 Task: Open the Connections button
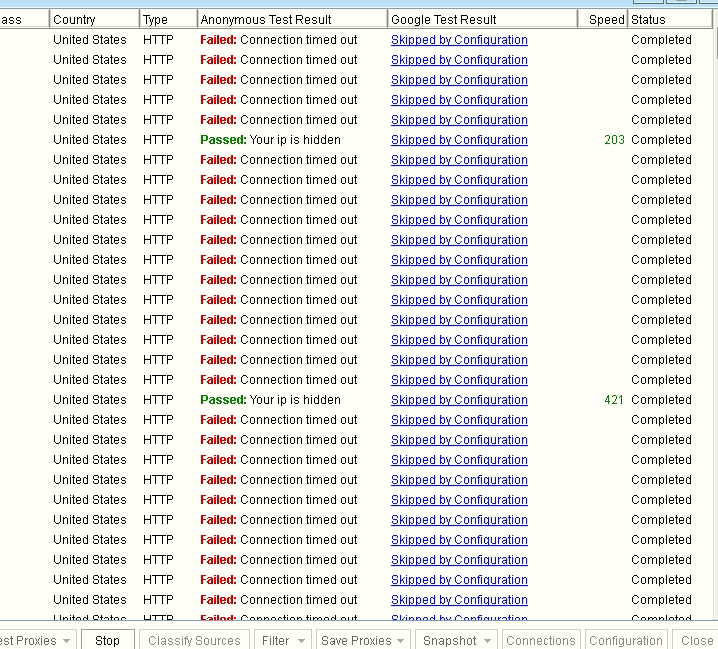click(x=541, y=640)
